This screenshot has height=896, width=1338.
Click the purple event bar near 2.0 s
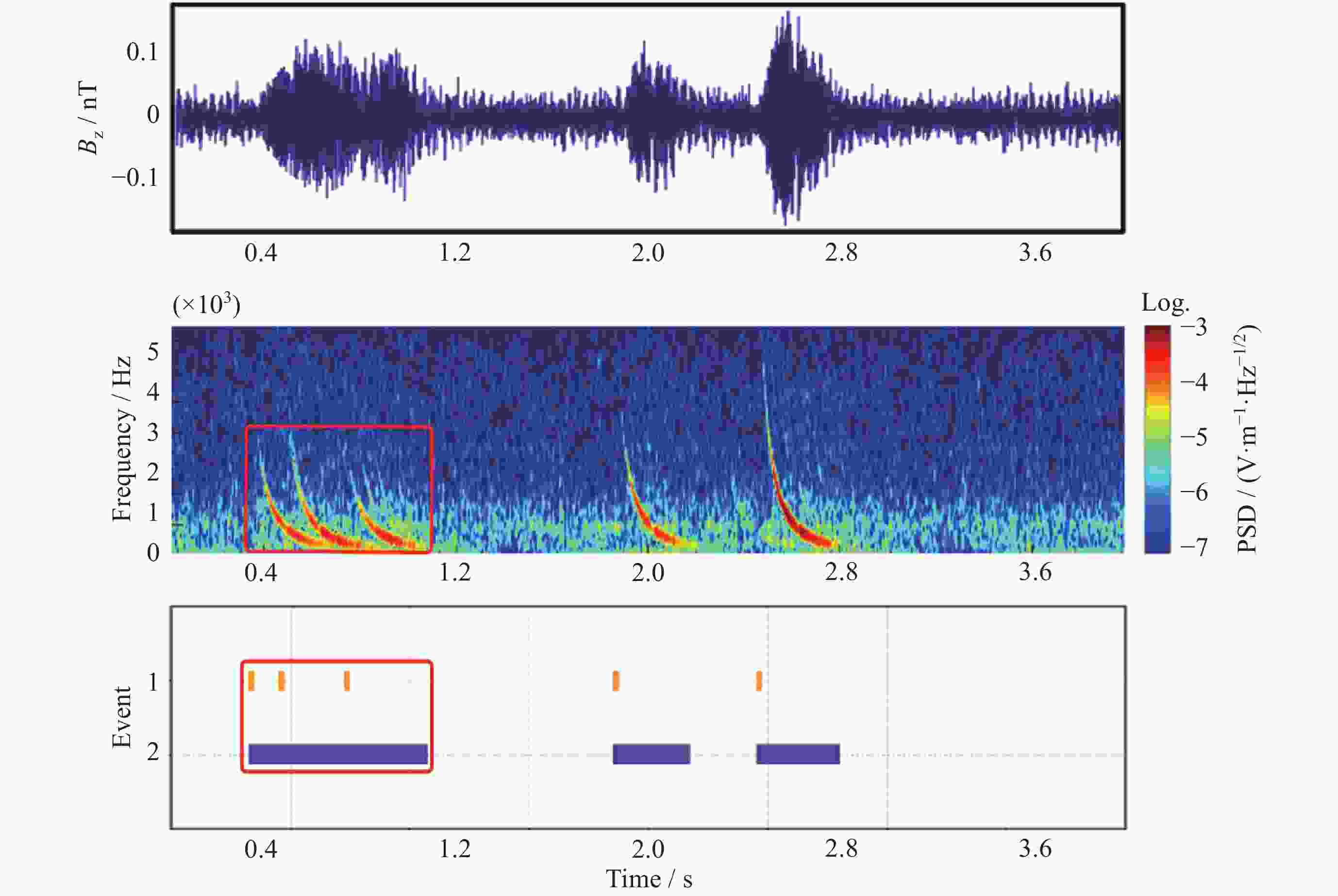651,754
